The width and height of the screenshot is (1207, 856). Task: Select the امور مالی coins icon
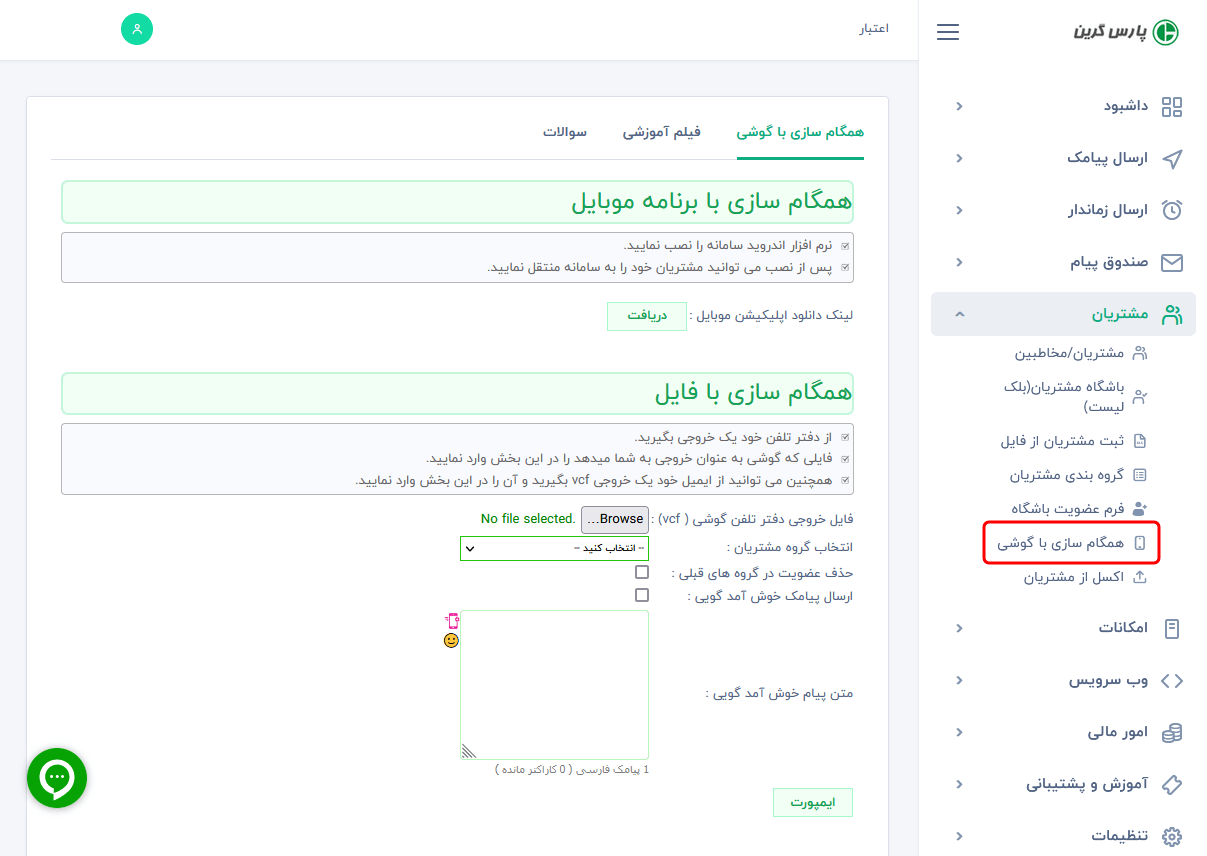(x=1172, y=732)
